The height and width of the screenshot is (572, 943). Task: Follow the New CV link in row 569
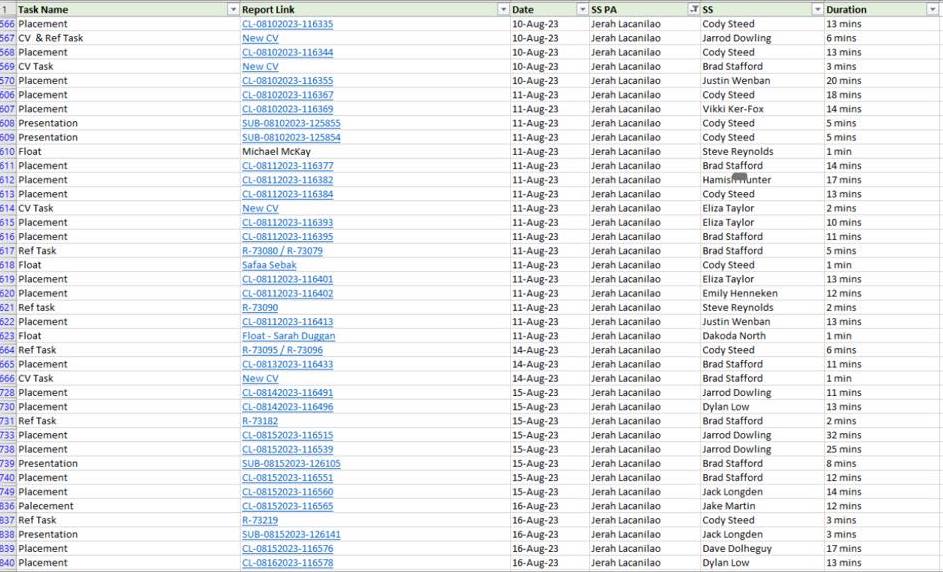tap(260, 66)
